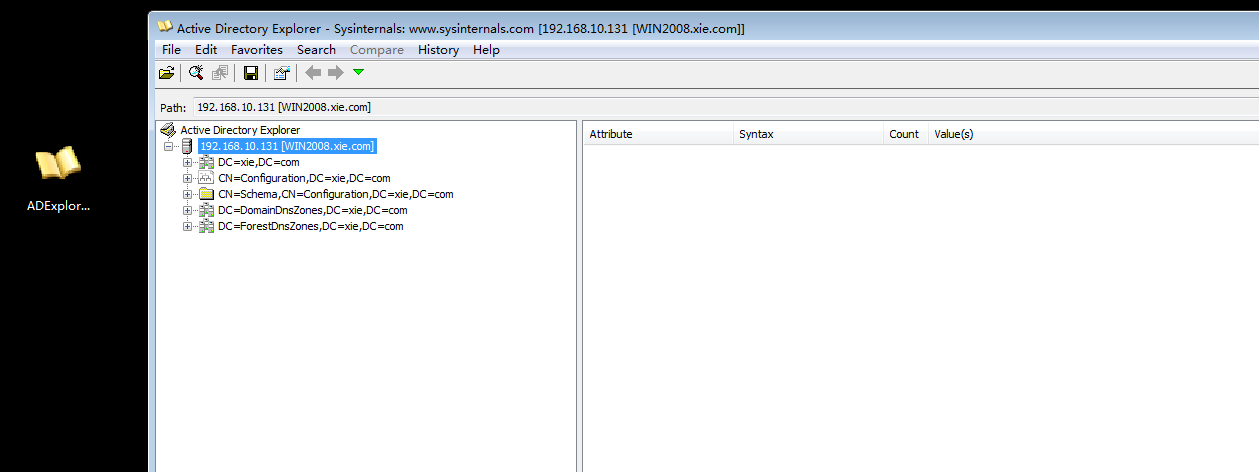Click the window title bar text
Viewport: 1259px width, 472px height.
[460, 28]
